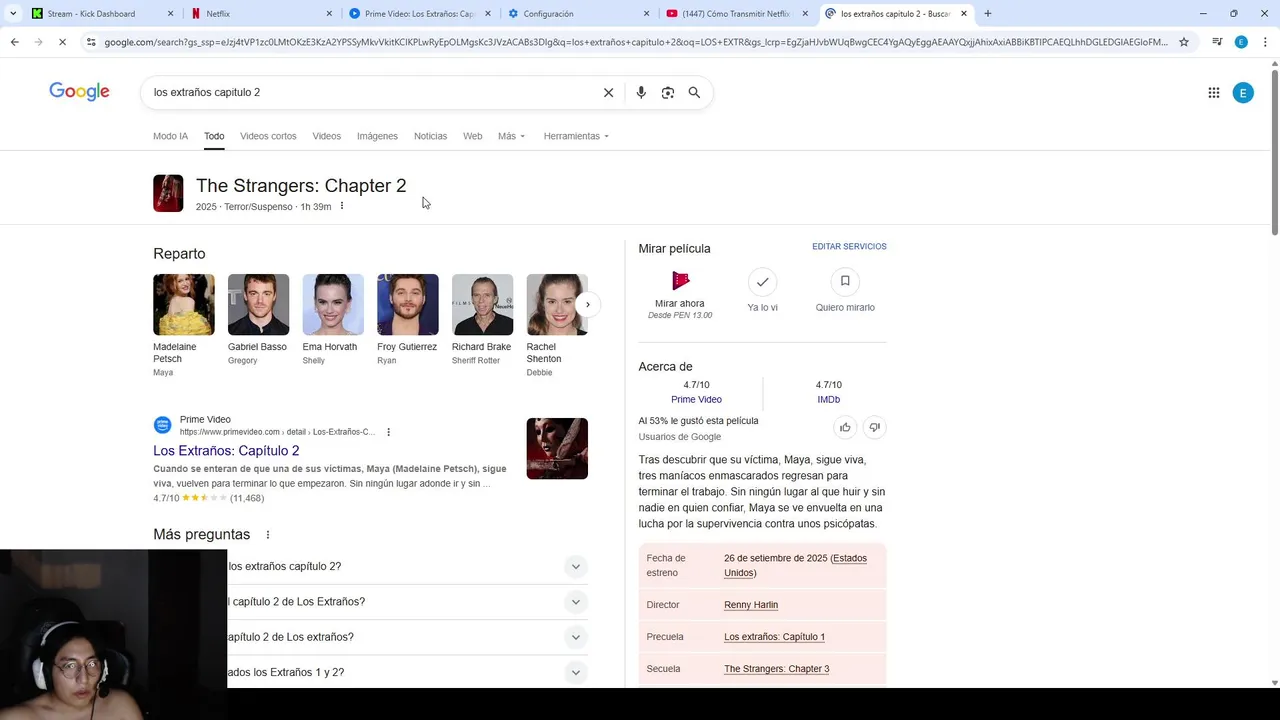Click movie poster thumbnail beside title
This screenshot has width=1280, height=720.
point(168,193)
